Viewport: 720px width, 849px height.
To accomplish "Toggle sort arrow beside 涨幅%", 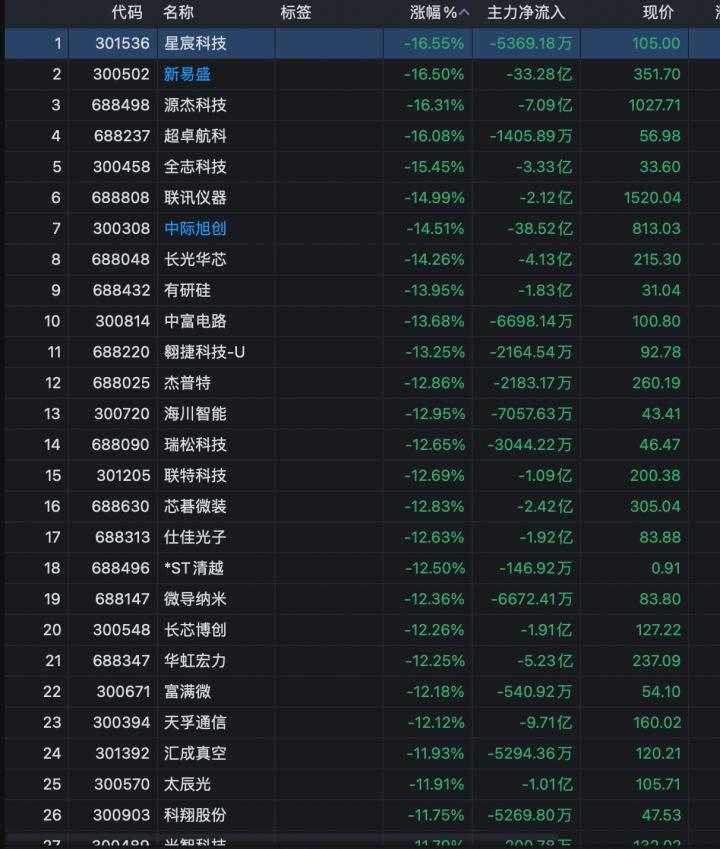I will [x=464, y=12].
